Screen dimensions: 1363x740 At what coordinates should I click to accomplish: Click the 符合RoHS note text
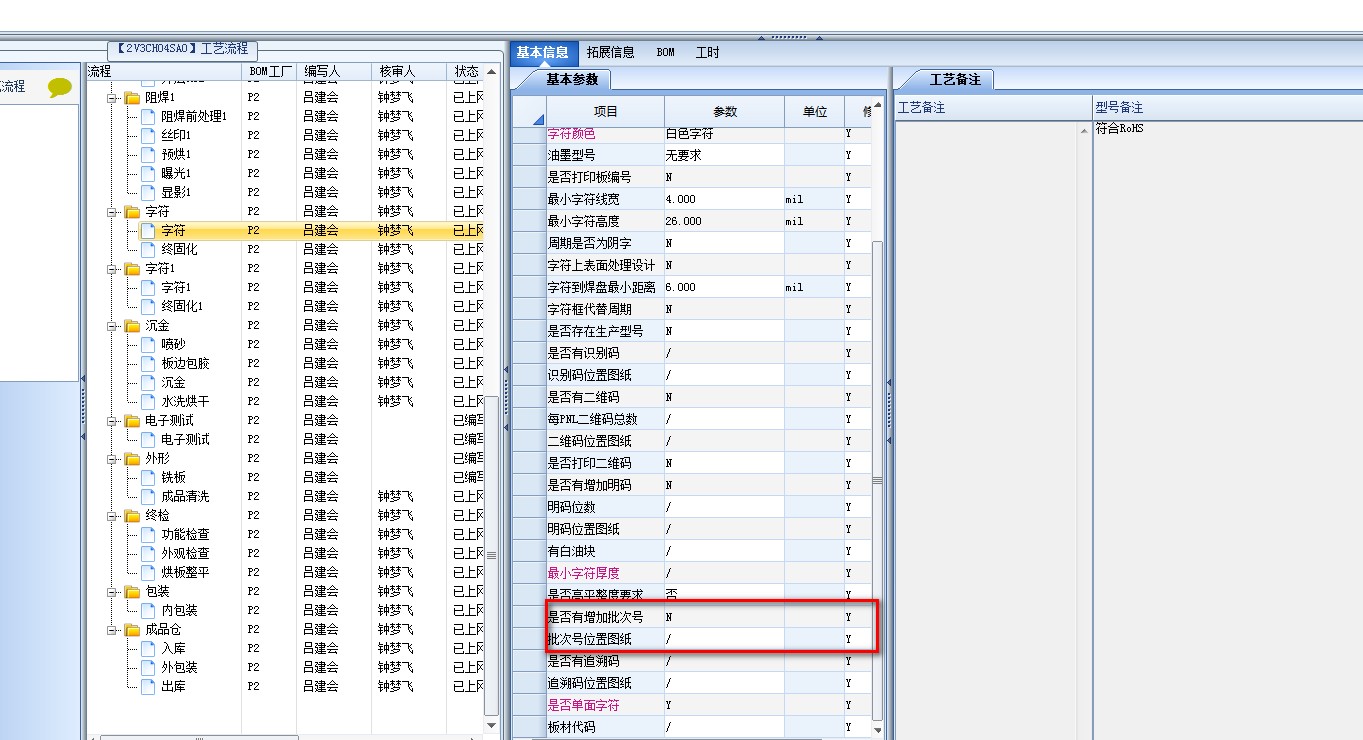point(1118,128)
